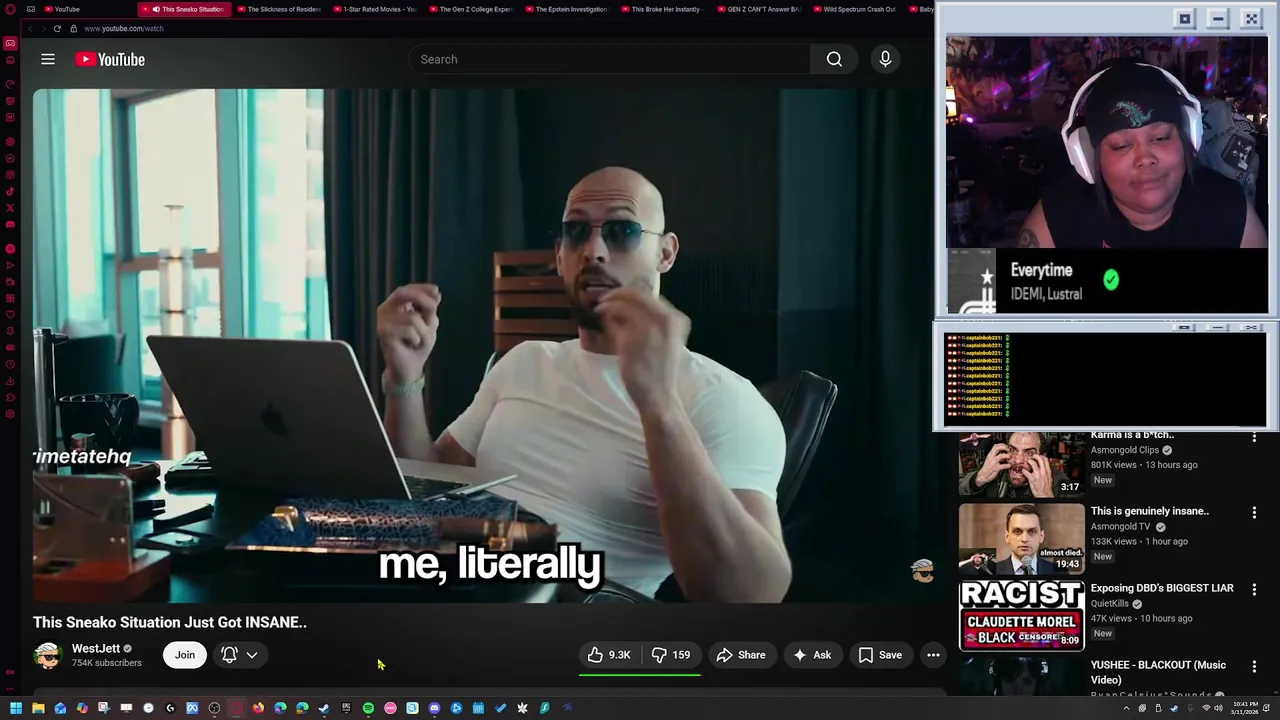Viewport: 1280px width, 720px height.
Task: Open Asmongold Clips channel link
Action: [1125, 450]
